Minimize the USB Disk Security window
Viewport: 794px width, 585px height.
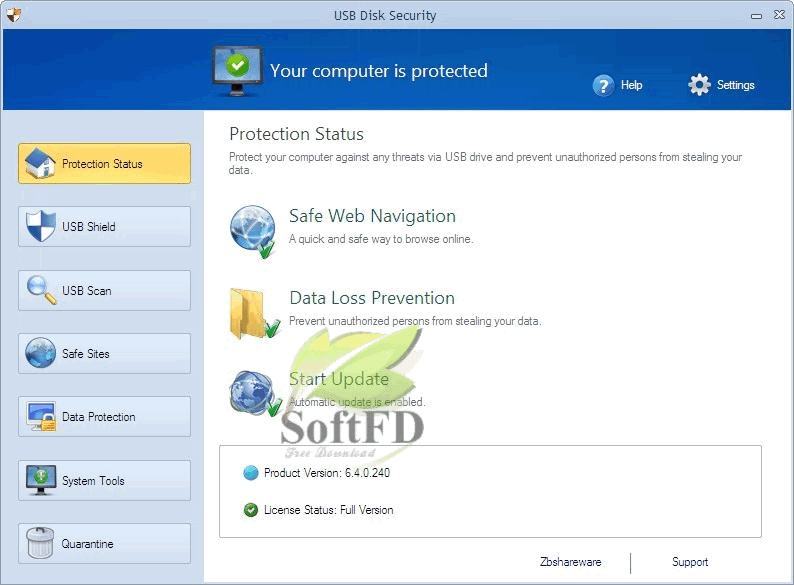(x=757, y=16)
